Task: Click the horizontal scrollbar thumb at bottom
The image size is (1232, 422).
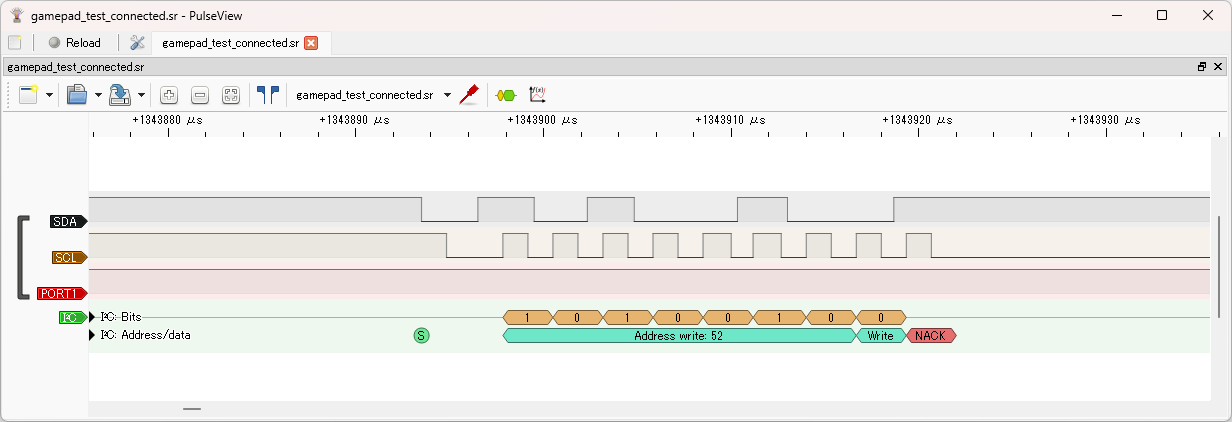Action: [x=192, y=409]
